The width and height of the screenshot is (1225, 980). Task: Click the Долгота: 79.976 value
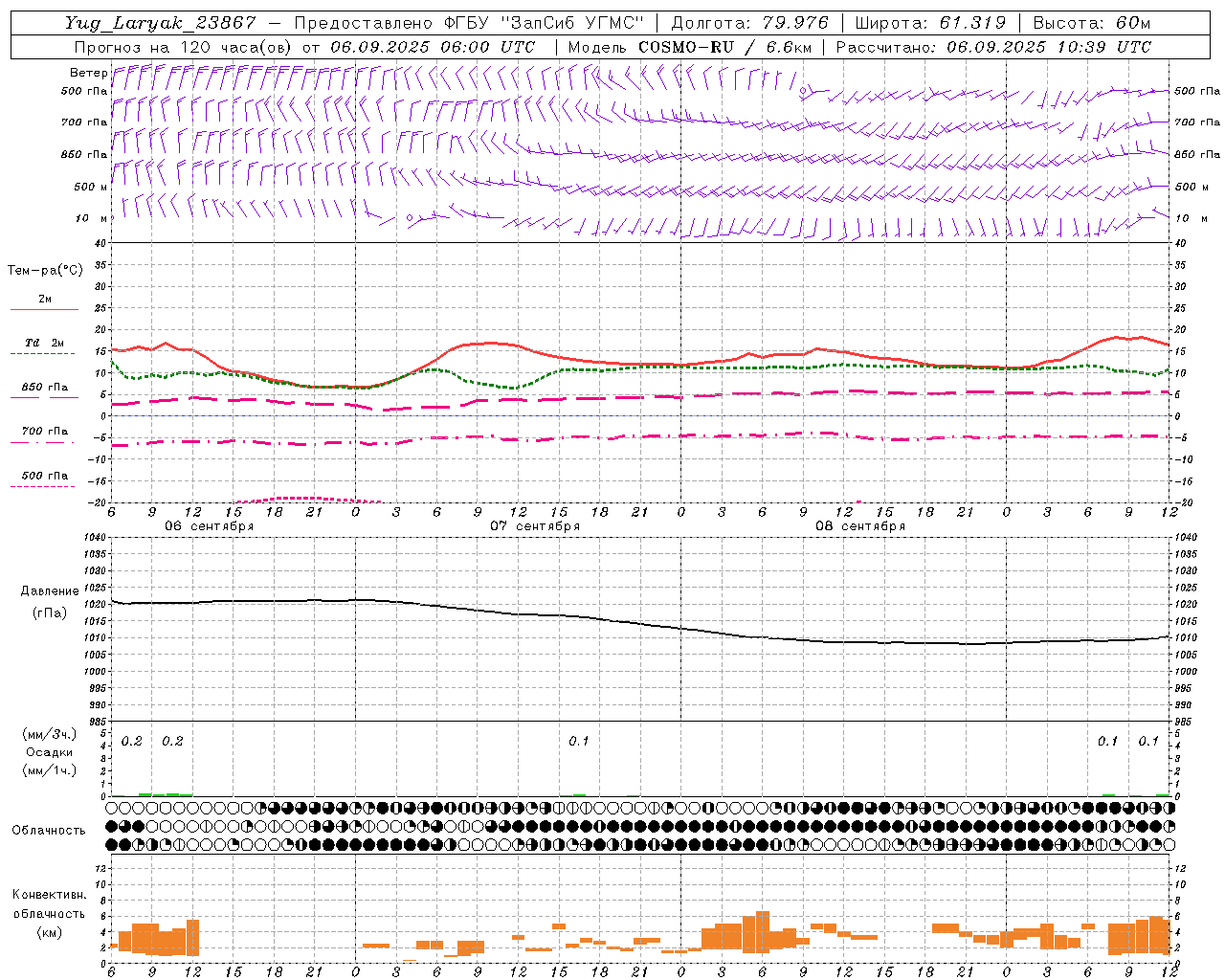pyautogui.click(x=750, y=23)
